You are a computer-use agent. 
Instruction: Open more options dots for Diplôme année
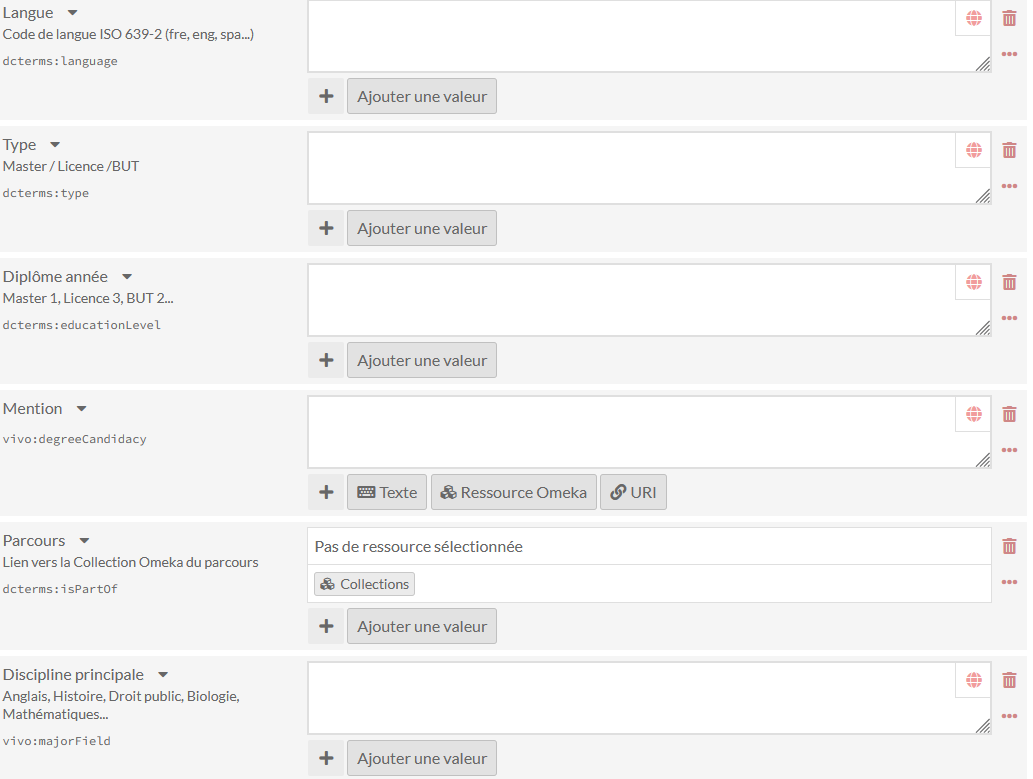pyautogui.click(x=1009, y=318)
